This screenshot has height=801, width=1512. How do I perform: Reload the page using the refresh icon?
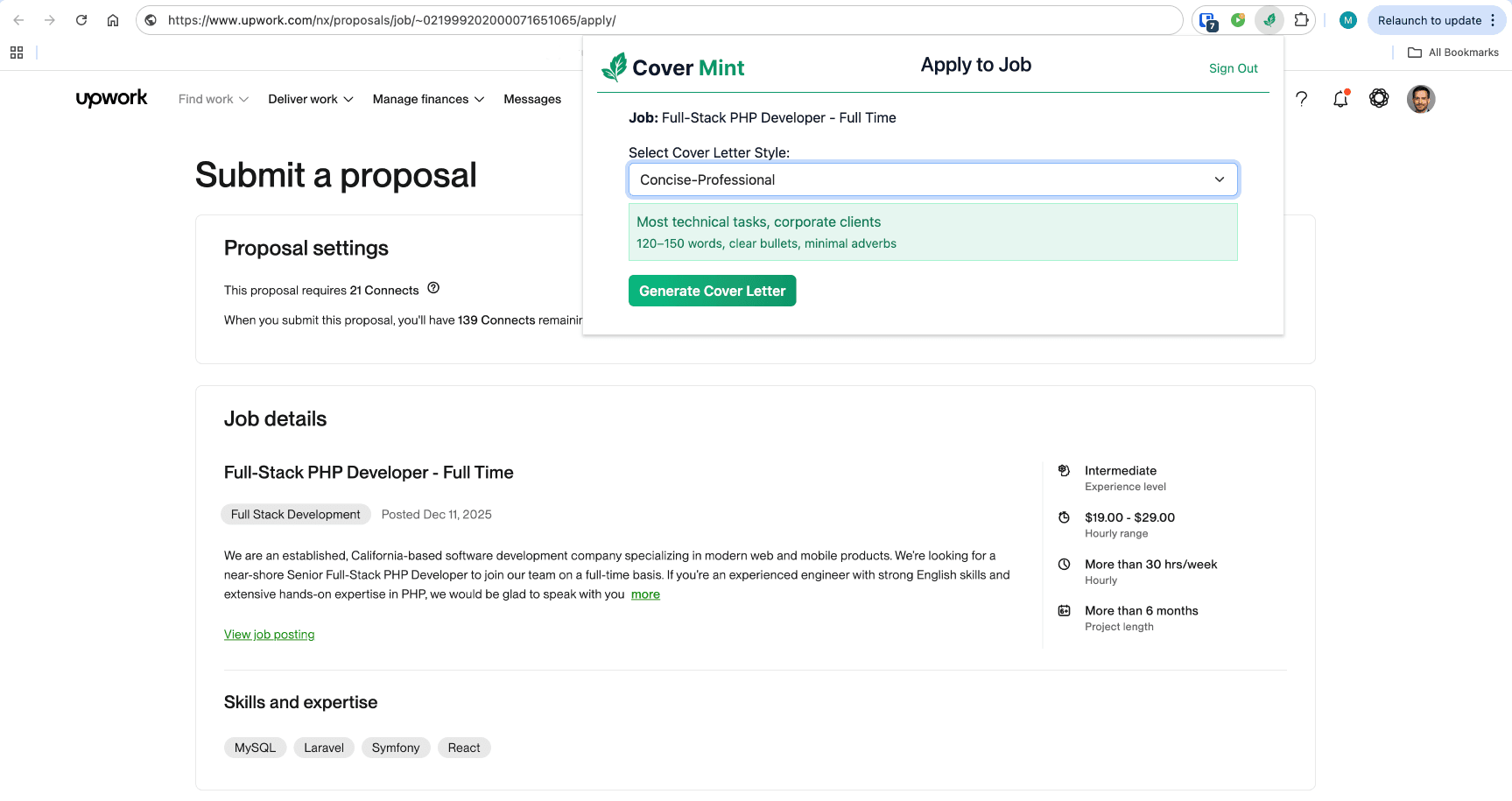click(81, 19)
